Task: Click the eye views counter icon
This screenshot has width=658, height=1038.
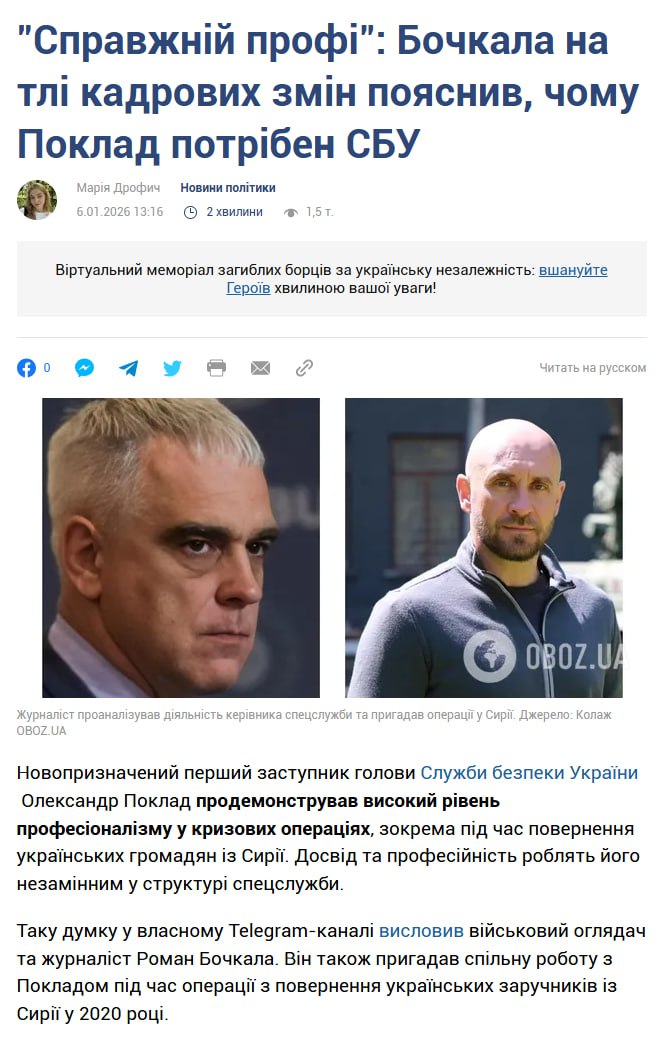Action: tap(291, 212)
